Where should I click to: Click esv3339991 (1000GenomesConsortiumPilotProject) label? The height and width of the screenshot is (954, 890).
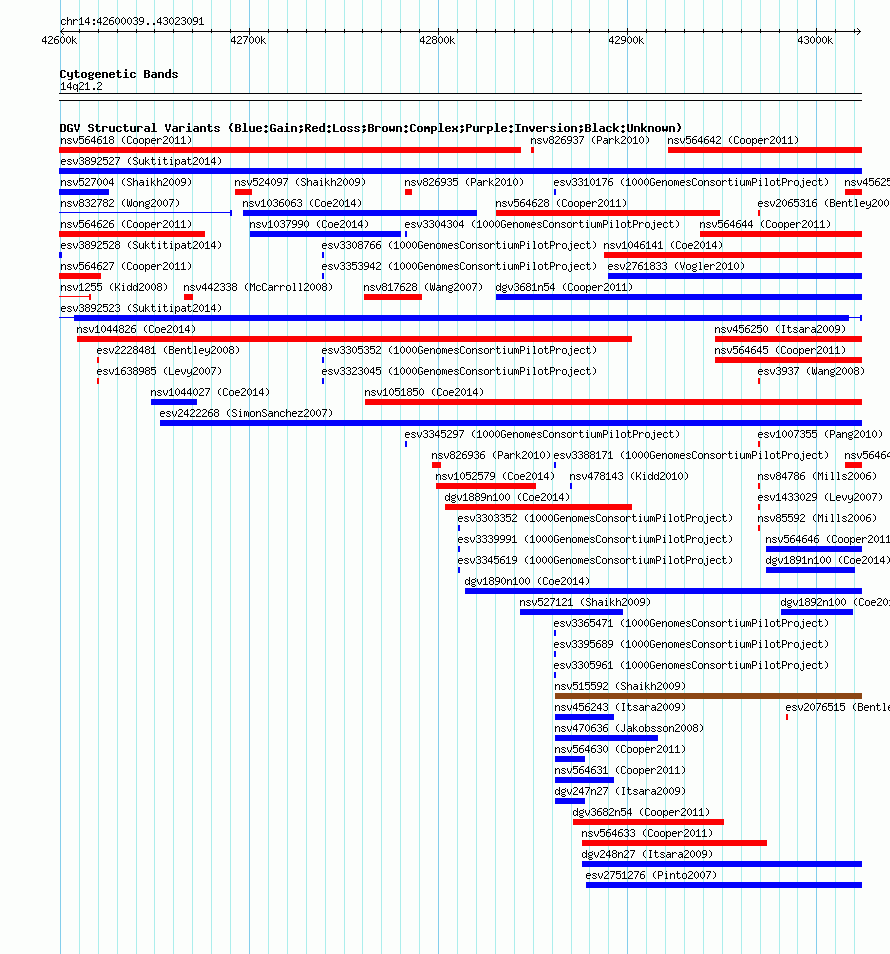click(x=595, y=540)
